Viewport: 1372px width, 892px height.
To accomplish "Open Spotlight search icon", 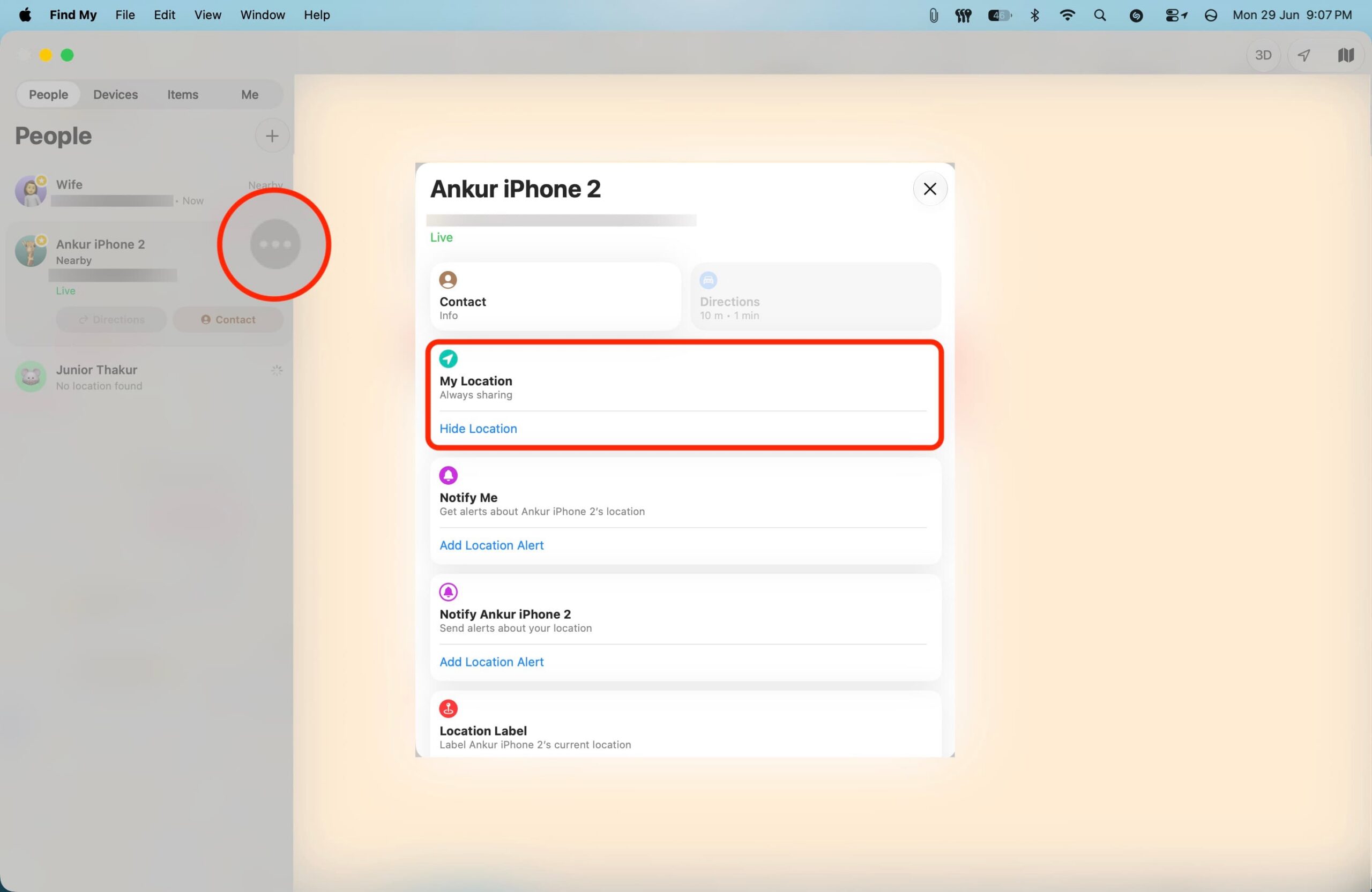I will (1100, 16).
